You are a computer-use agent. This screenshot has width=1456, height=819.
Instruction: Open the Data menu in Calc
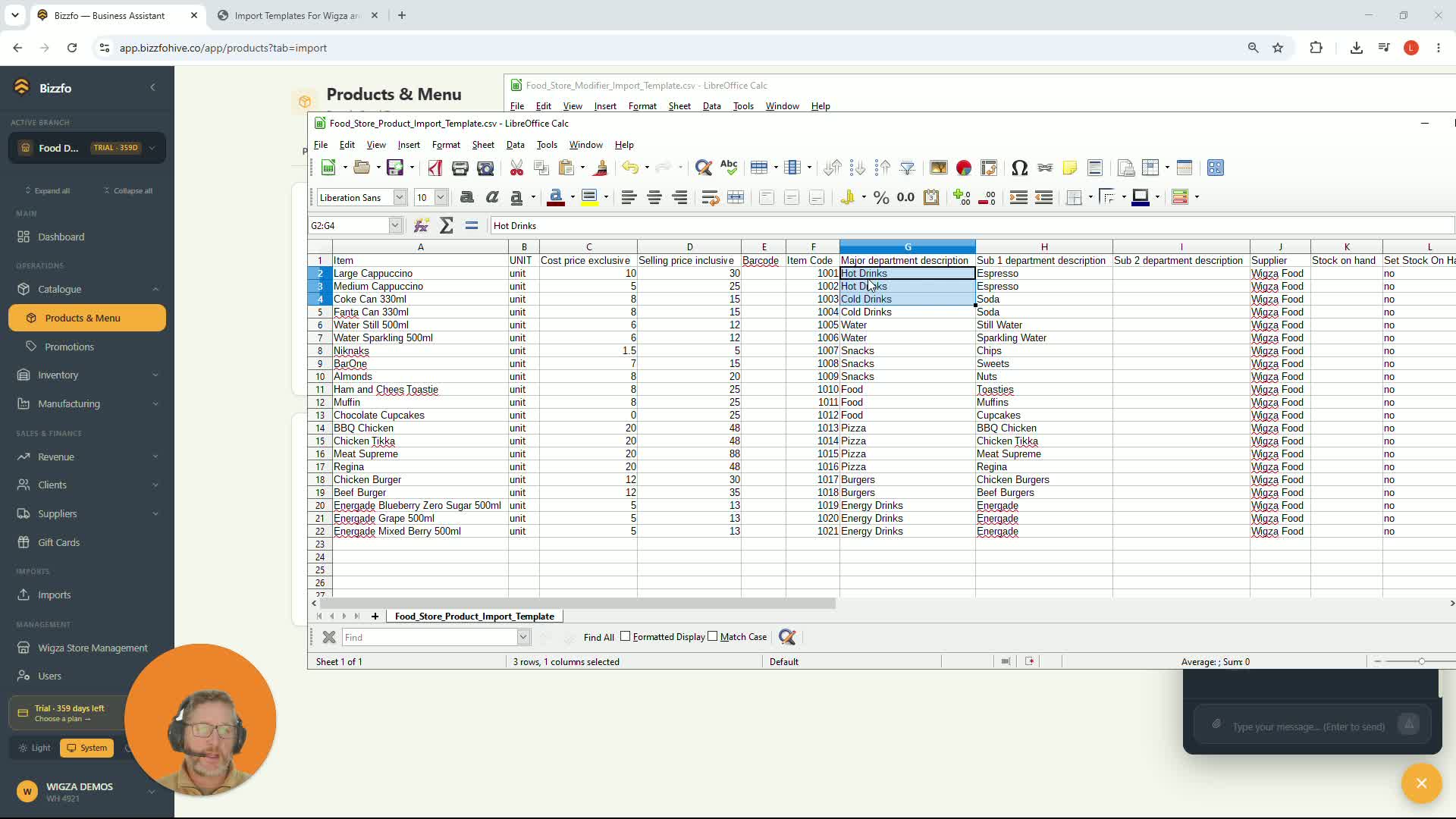click(x=516, y=145)
